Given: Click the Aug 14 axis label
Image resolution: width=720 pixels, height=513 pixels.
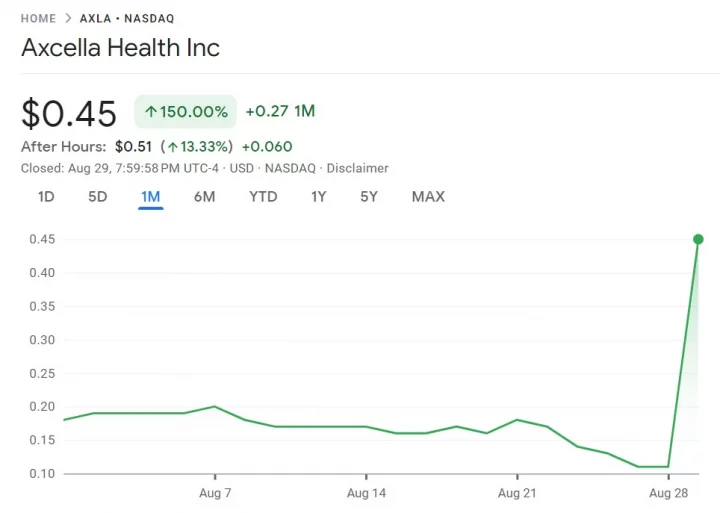Looking at the screenshot, I should (366, 493).
